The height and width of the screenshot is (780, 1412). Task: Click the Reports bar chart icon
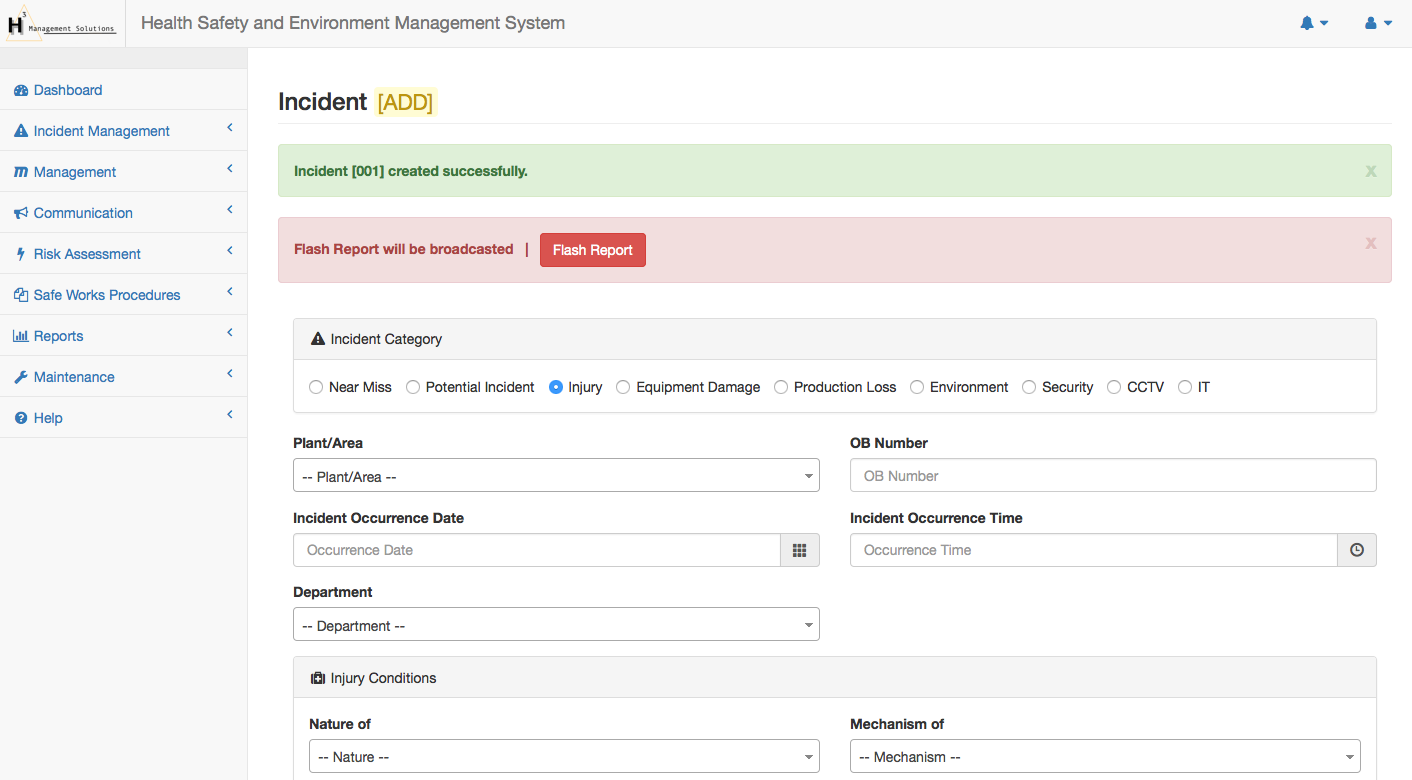(x=21, y=336)
